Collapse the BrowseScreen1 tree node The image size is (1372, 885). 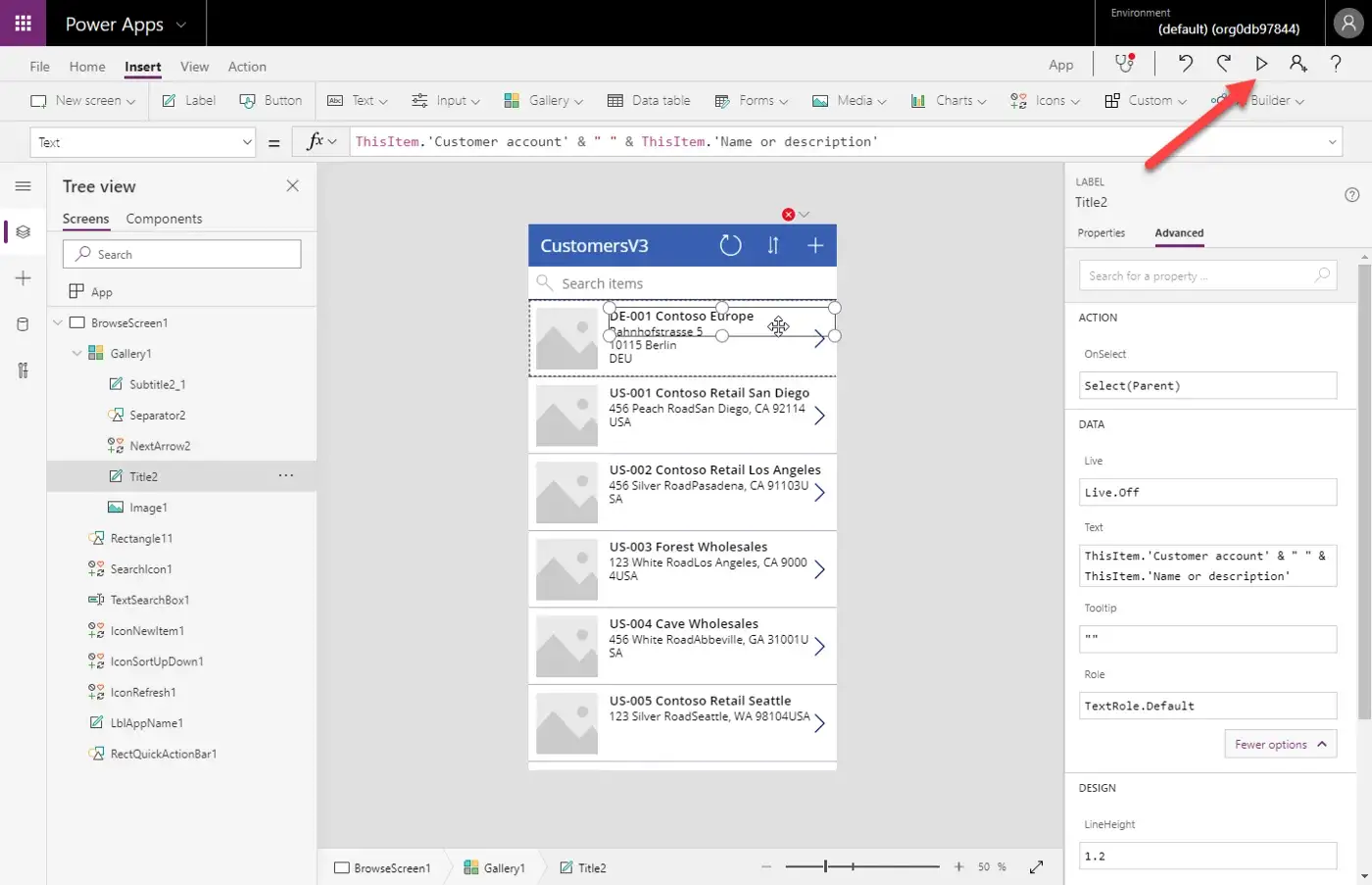point(57,322)
